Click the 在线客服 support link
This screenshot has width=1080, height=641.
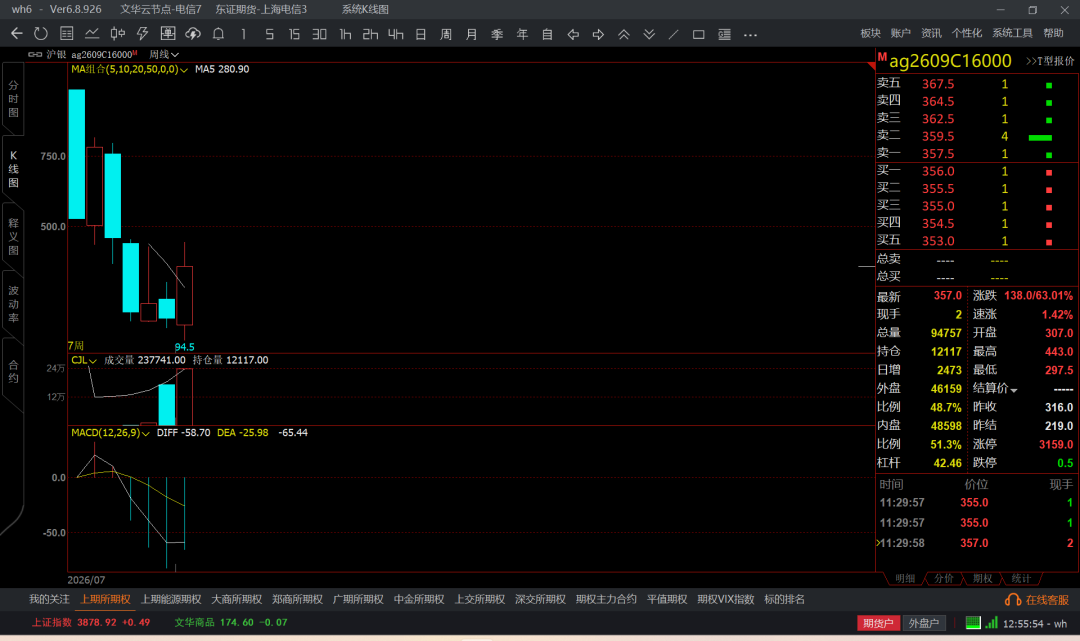[1037, 600]
